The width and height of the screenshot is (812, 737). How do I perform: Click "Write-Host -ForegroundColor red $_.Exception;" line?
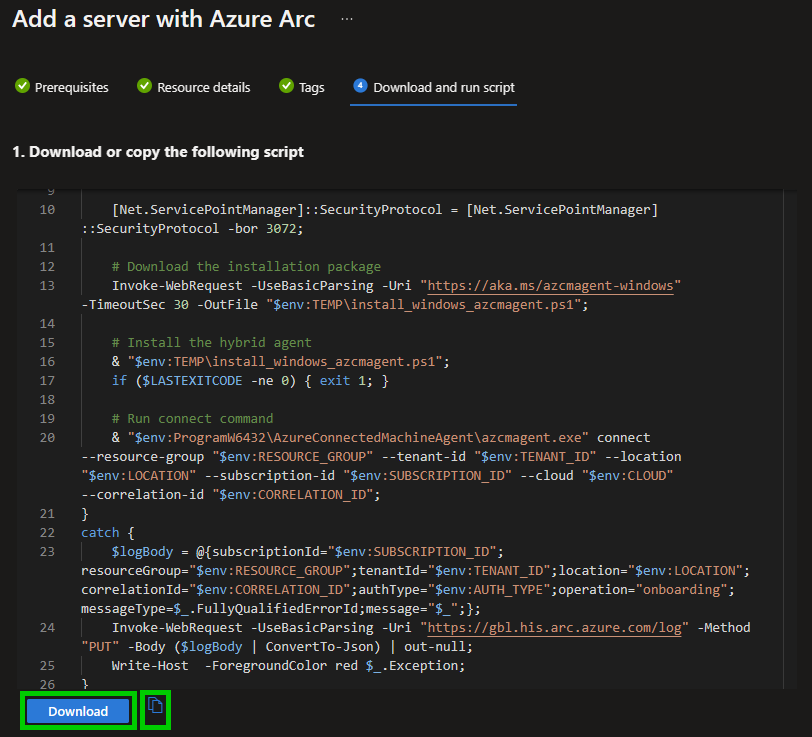pos(288,666)
